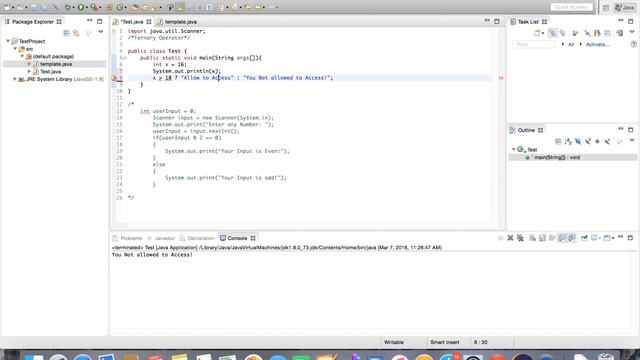The width and height of the screenshot is (640, 360).
Task: Click red error mark in overview ruler
Action: click(501, 78)
